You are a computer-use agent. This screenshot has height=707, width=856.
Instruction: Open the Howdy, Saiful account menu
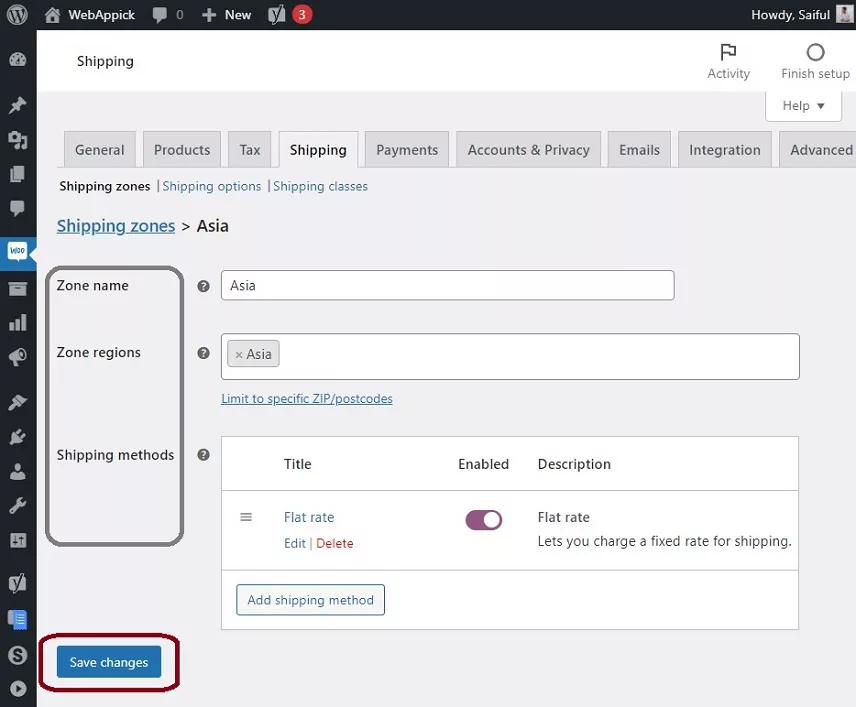801,15
